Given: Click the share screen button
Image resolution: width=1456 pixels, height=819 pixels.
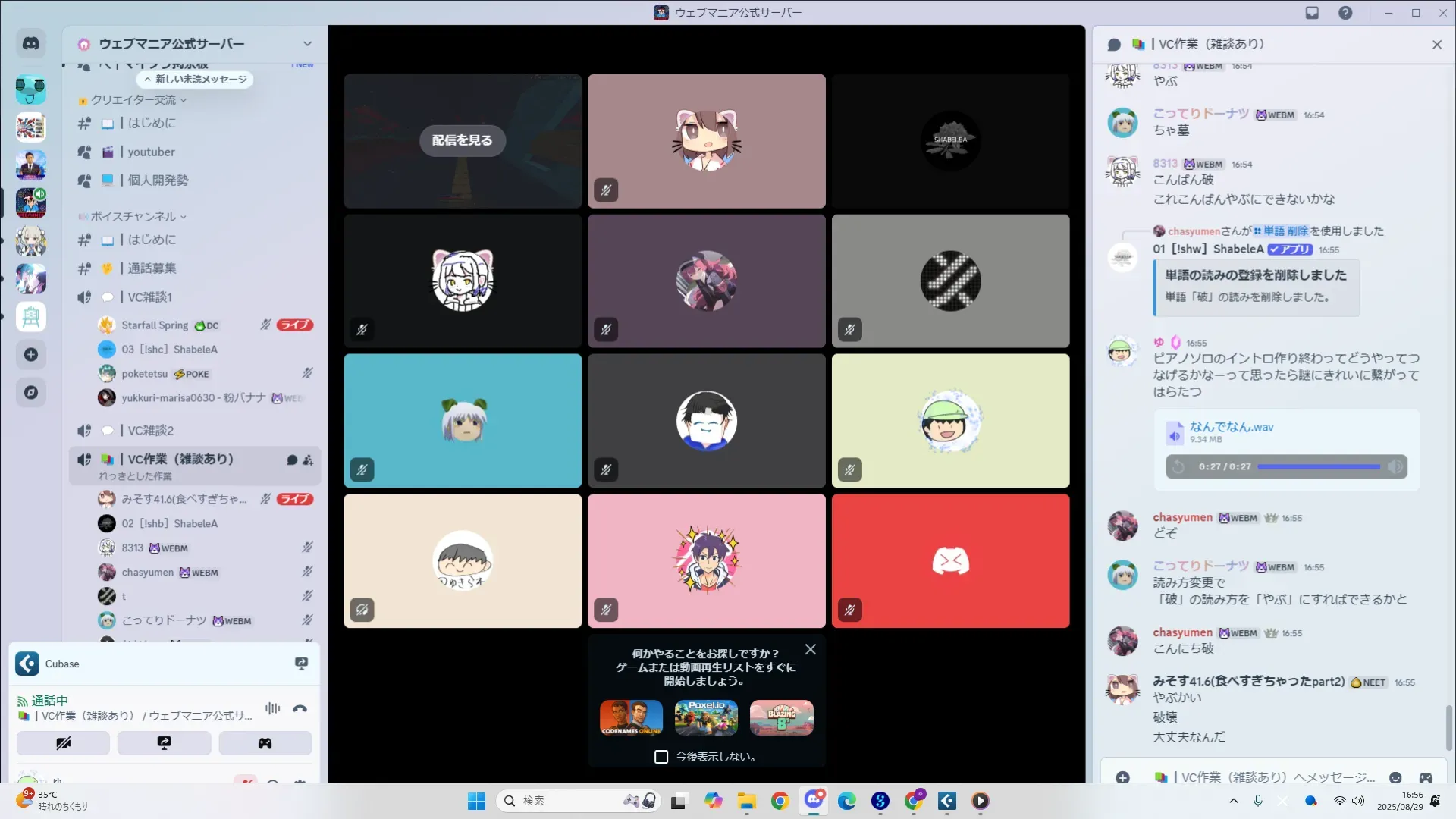Looking at the screenshot, I should click(164, 743).
